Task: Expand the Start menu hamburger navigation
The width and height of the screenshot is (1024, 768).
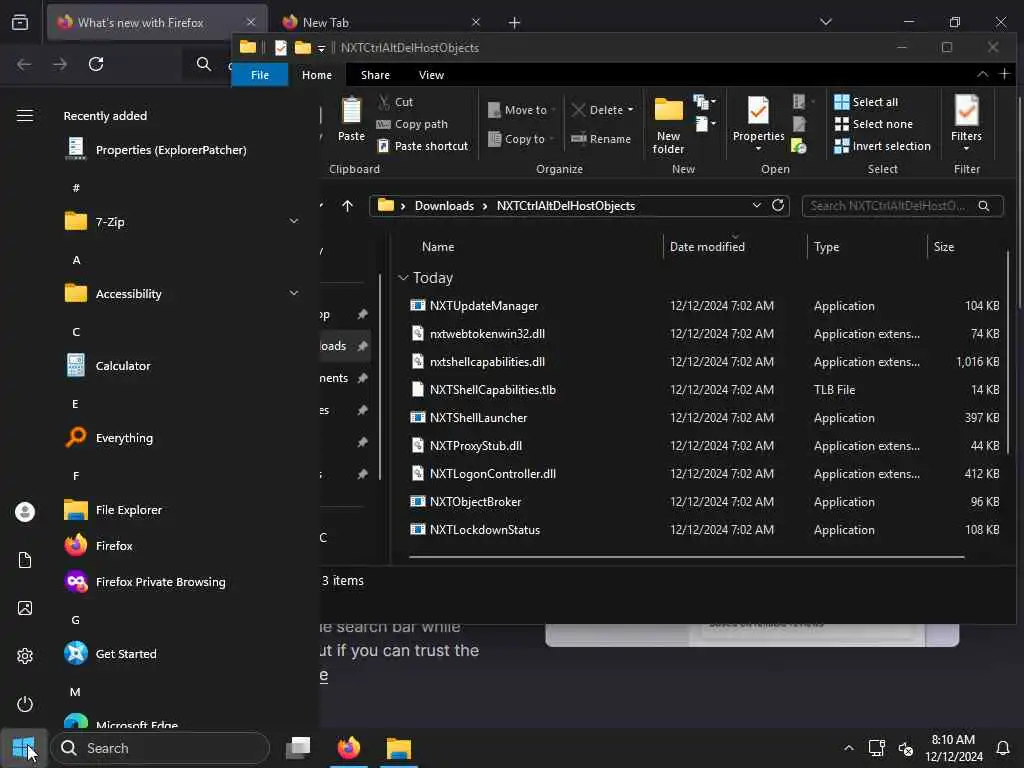Action: (25, 116)
